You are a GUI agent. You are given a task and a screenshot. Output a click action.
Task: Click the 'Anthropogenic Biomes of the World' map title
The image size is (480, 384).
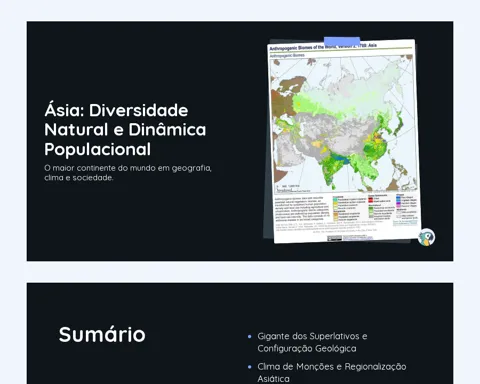323,47
